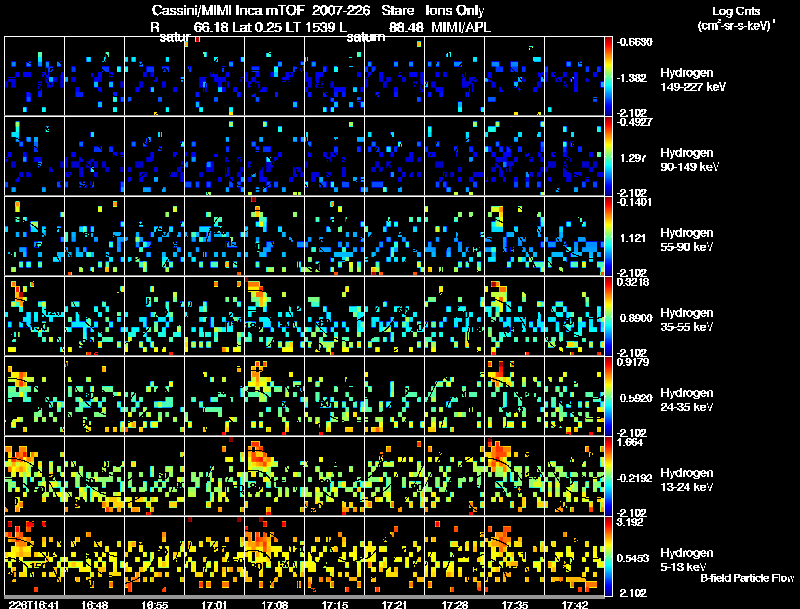Open the 13-24 keV image panel at 16:48
Viewport: 800px width, 609px height.
(x=94, y=476)
